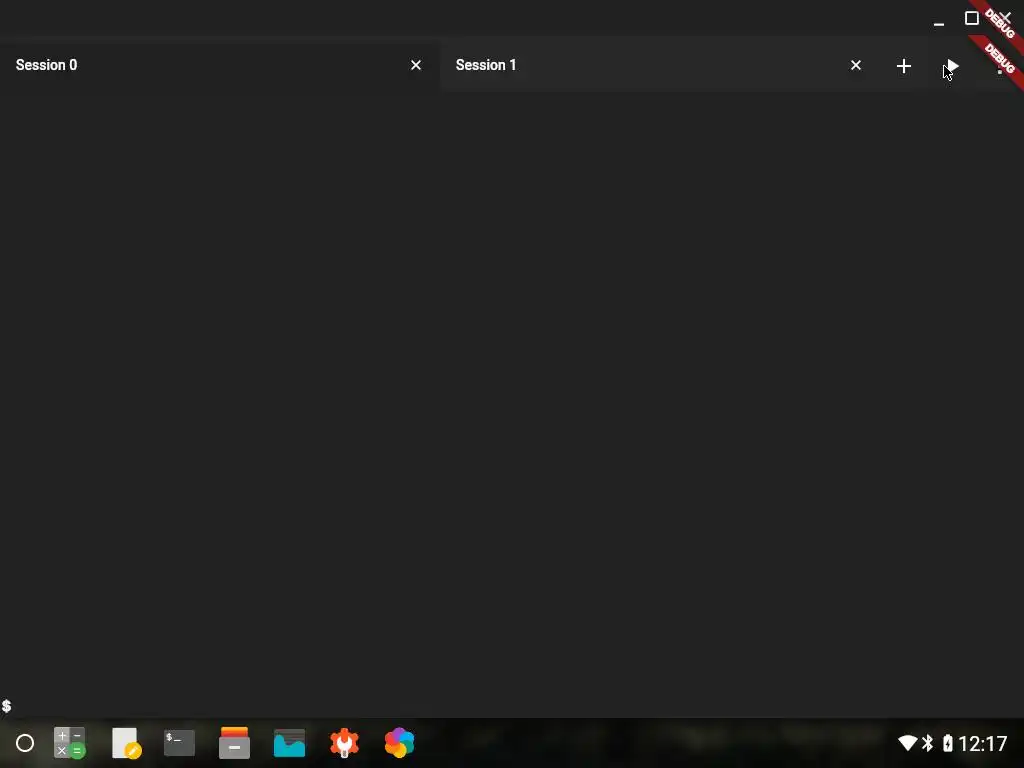
Task: Open the launcher circle button
Action: (x=25, y=743)
